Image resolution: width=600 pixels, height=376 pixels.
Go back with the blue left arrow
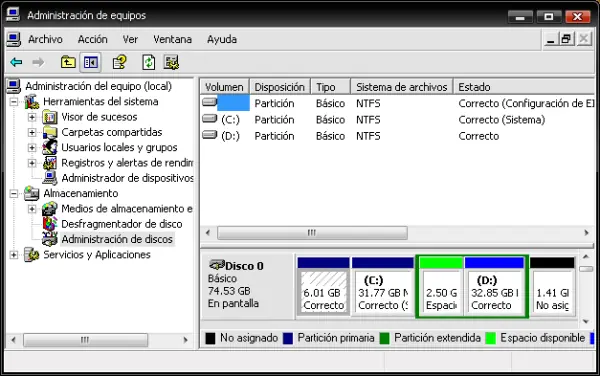[x=16, y=62]
